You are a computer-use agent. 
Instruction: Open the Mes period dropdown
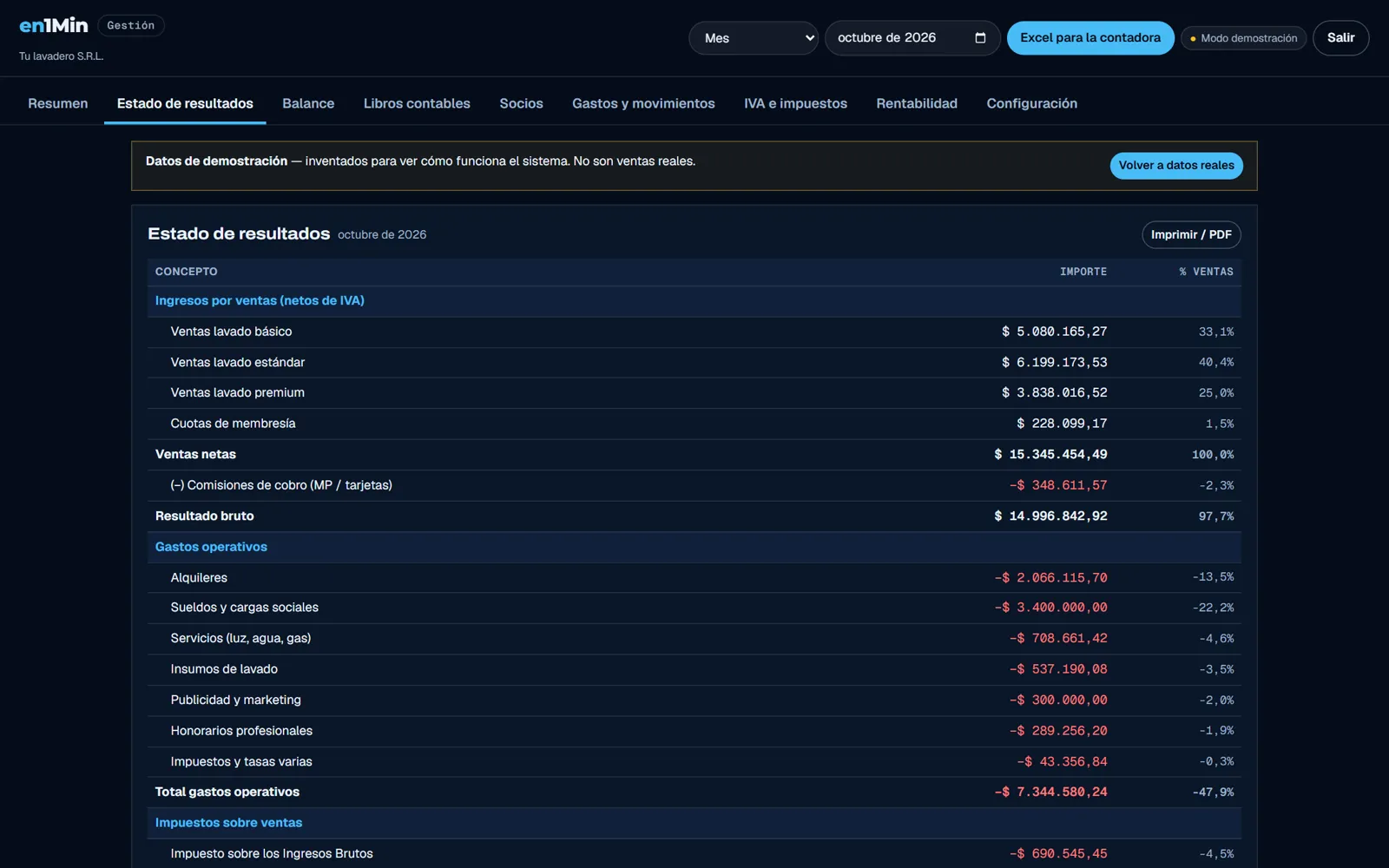coord(754,38)
